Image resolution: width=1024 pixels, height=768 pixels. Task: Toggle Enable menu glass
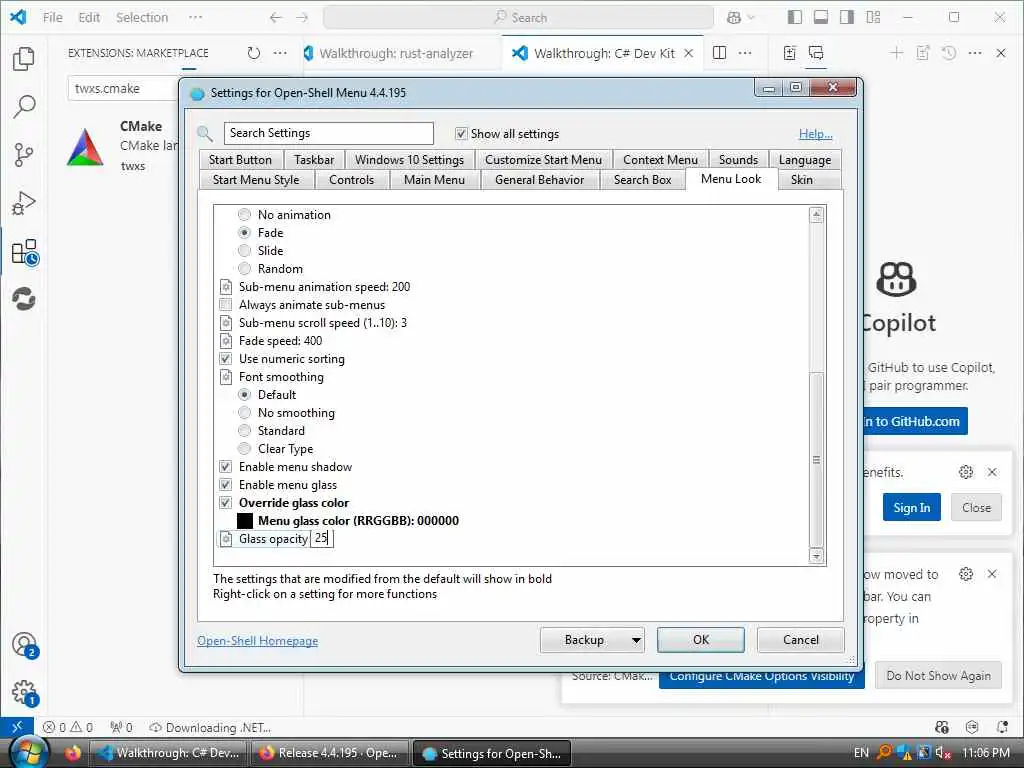point(226,485)
